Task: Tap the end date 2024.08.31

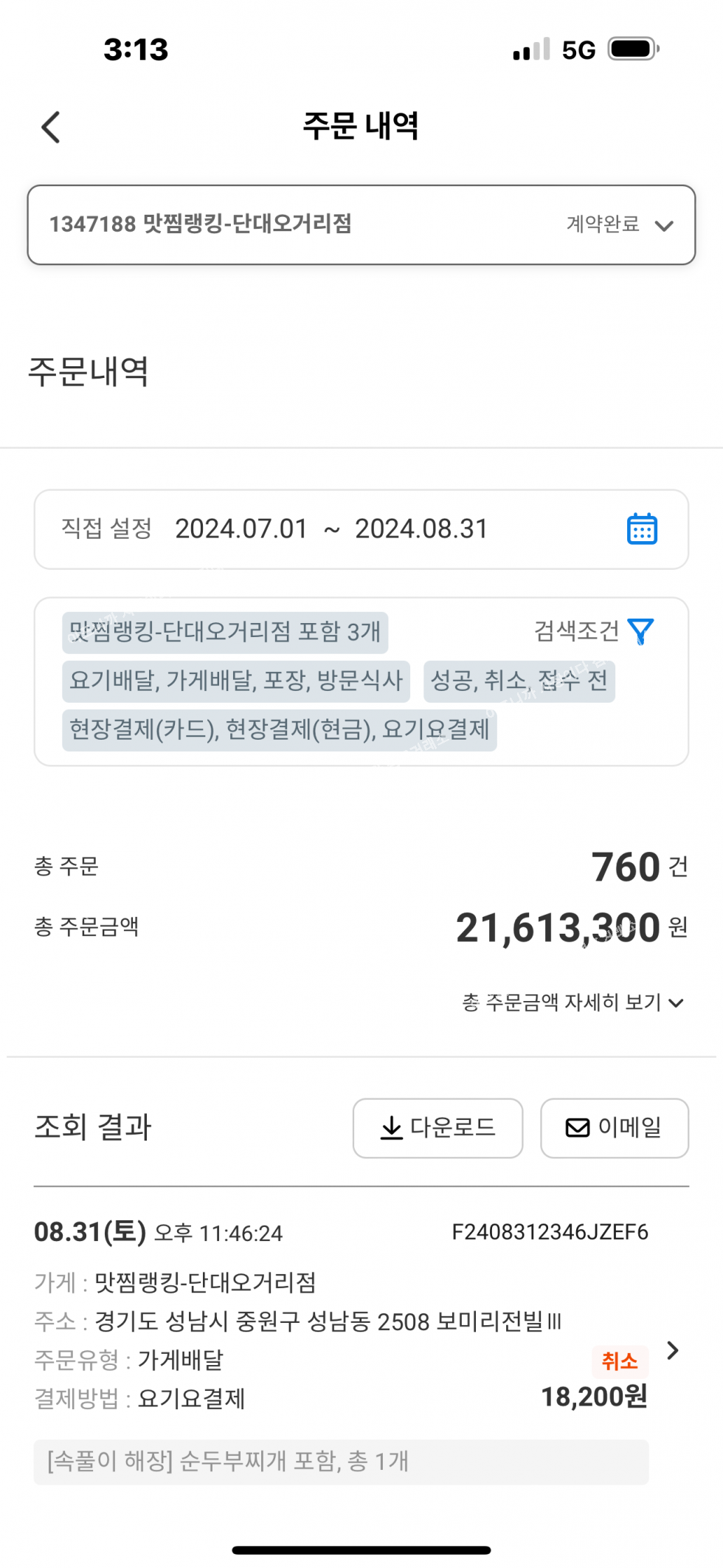Action: coord(421,529)
